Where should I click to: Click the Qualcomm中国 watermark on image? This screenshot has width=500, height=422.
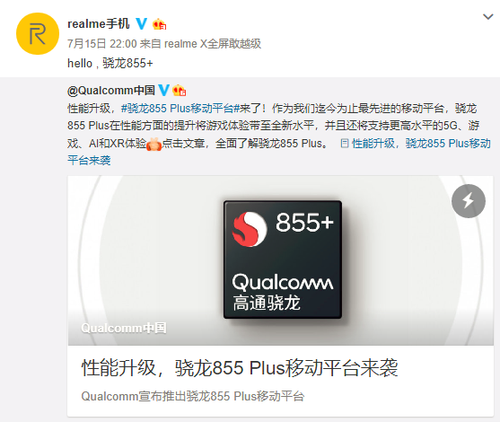[124, 328]
